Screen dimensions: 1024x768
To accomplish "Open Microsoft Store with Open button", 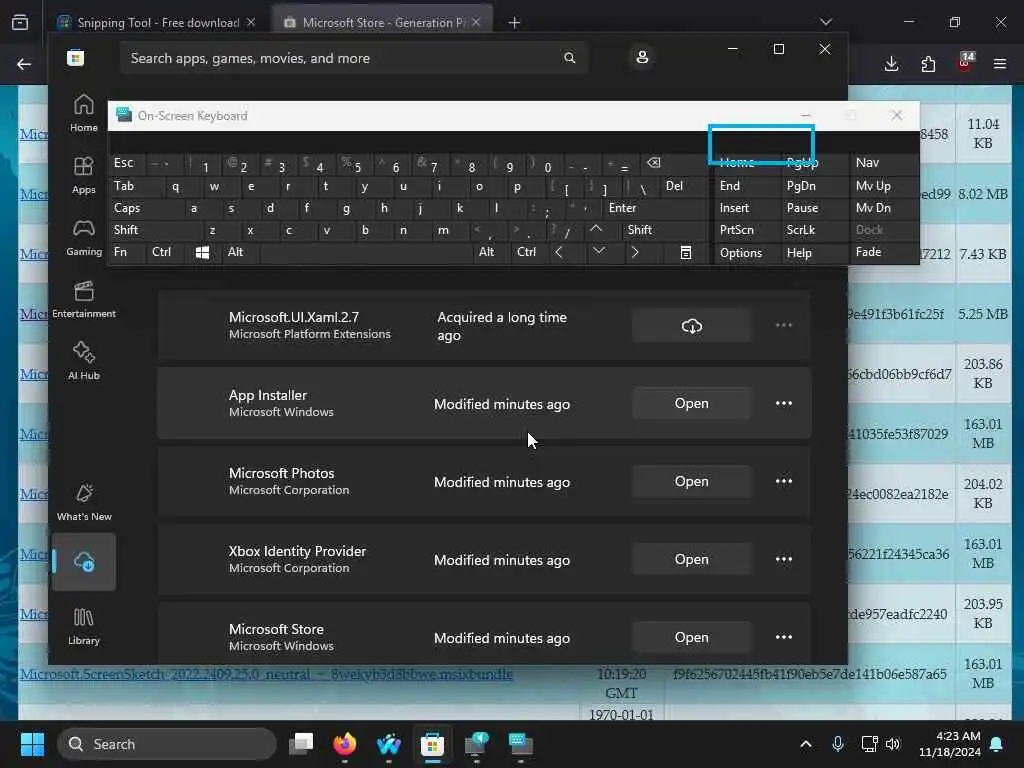I will 692,637.
